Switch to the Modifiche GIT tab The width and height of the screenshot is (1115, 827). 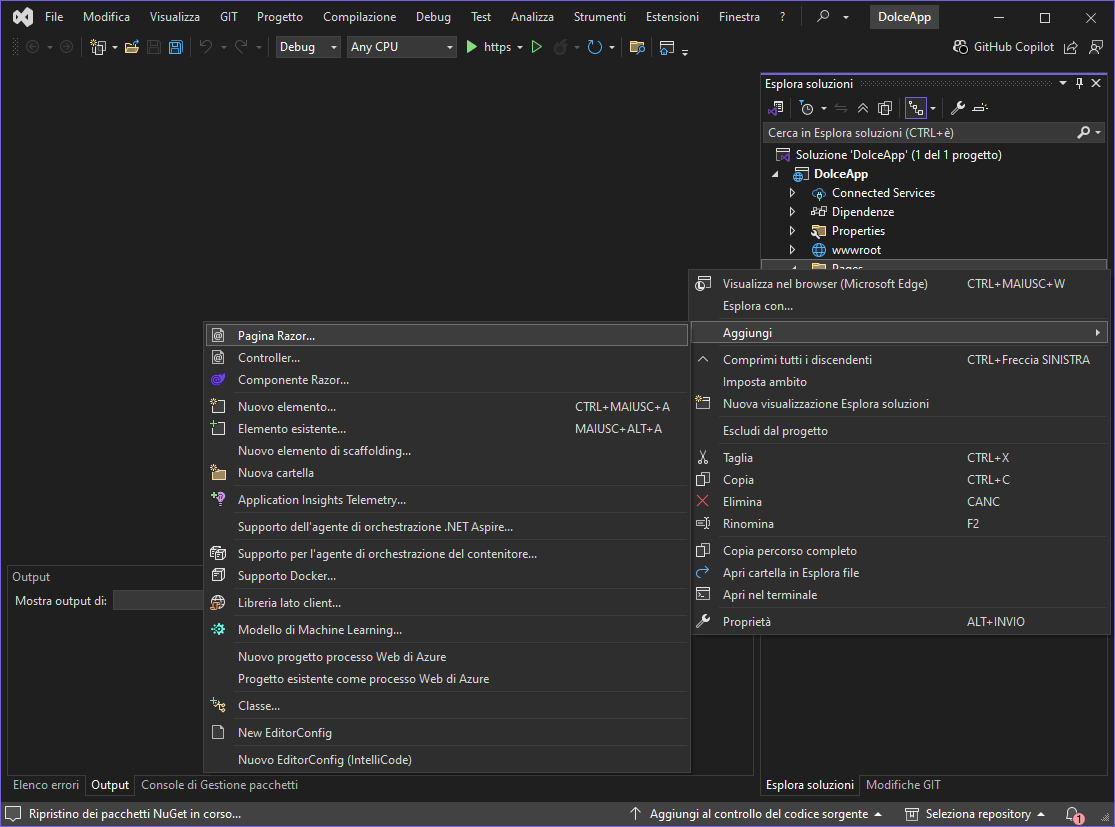point(903,785)
